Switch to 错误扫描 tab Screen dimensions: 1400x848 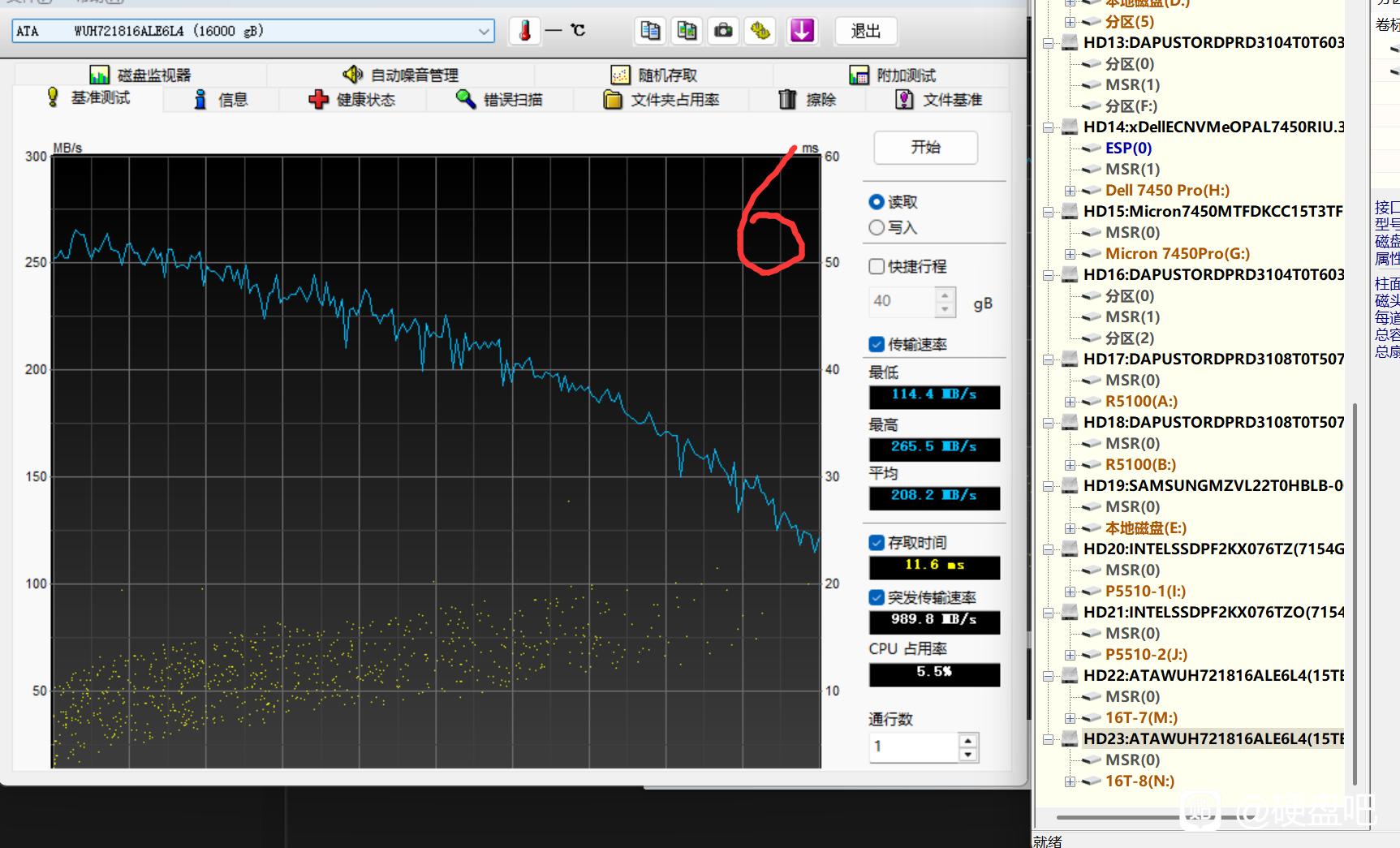[x=499, y=100]
